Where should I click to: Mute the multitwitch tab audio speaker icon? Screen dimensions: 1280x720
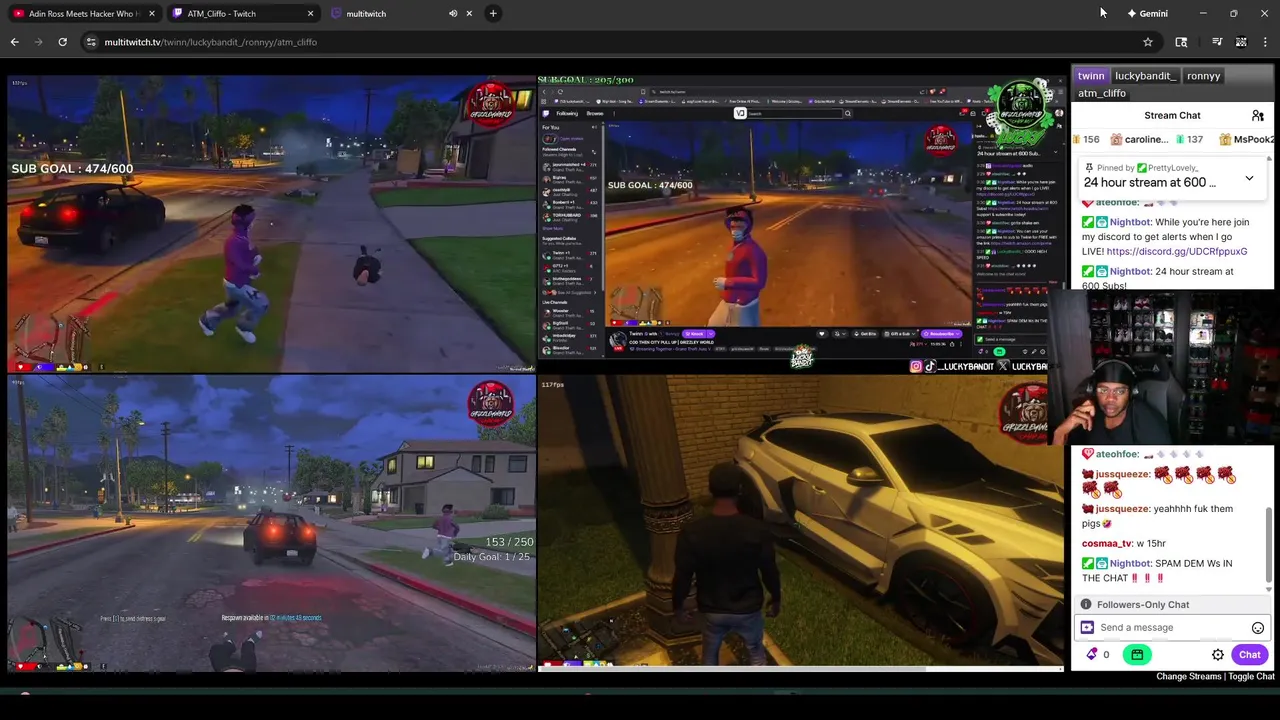[453, 14]
